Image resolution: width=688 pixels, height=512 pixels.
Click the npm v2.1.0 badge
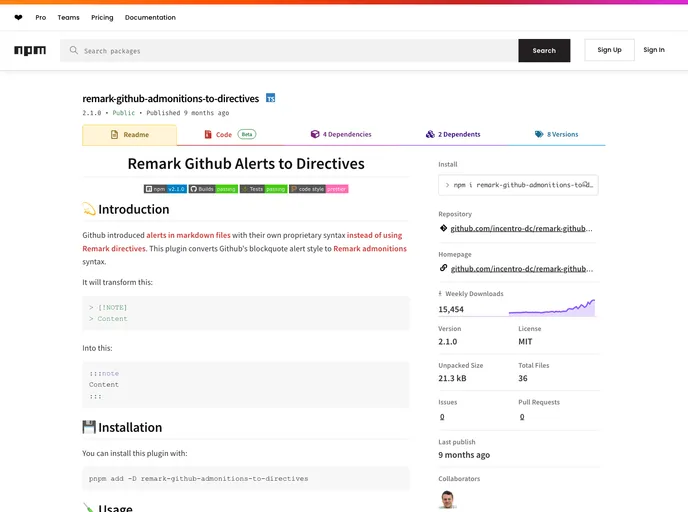[x=165, y=189]
